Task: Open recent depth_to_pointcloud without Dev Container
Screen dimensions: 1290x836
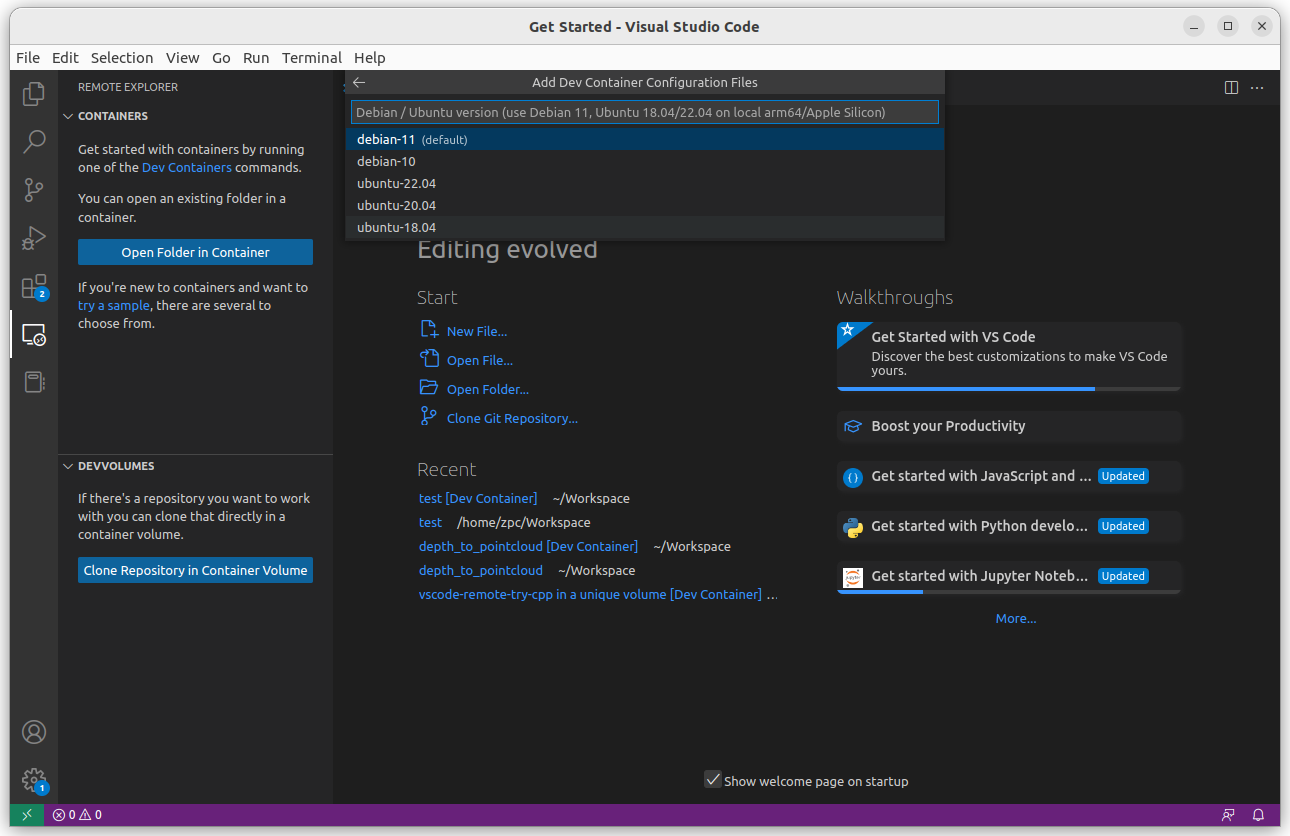Action: pos(481,570)
